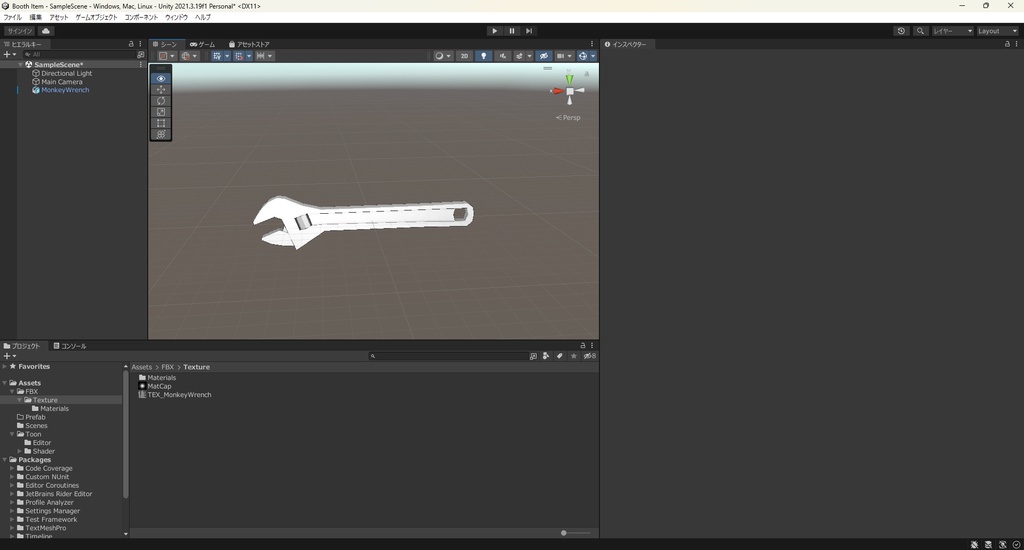Start Play mode with play button
Image resolution: width=1024 pixels, height=550 pixels.
tap(494, 31)
